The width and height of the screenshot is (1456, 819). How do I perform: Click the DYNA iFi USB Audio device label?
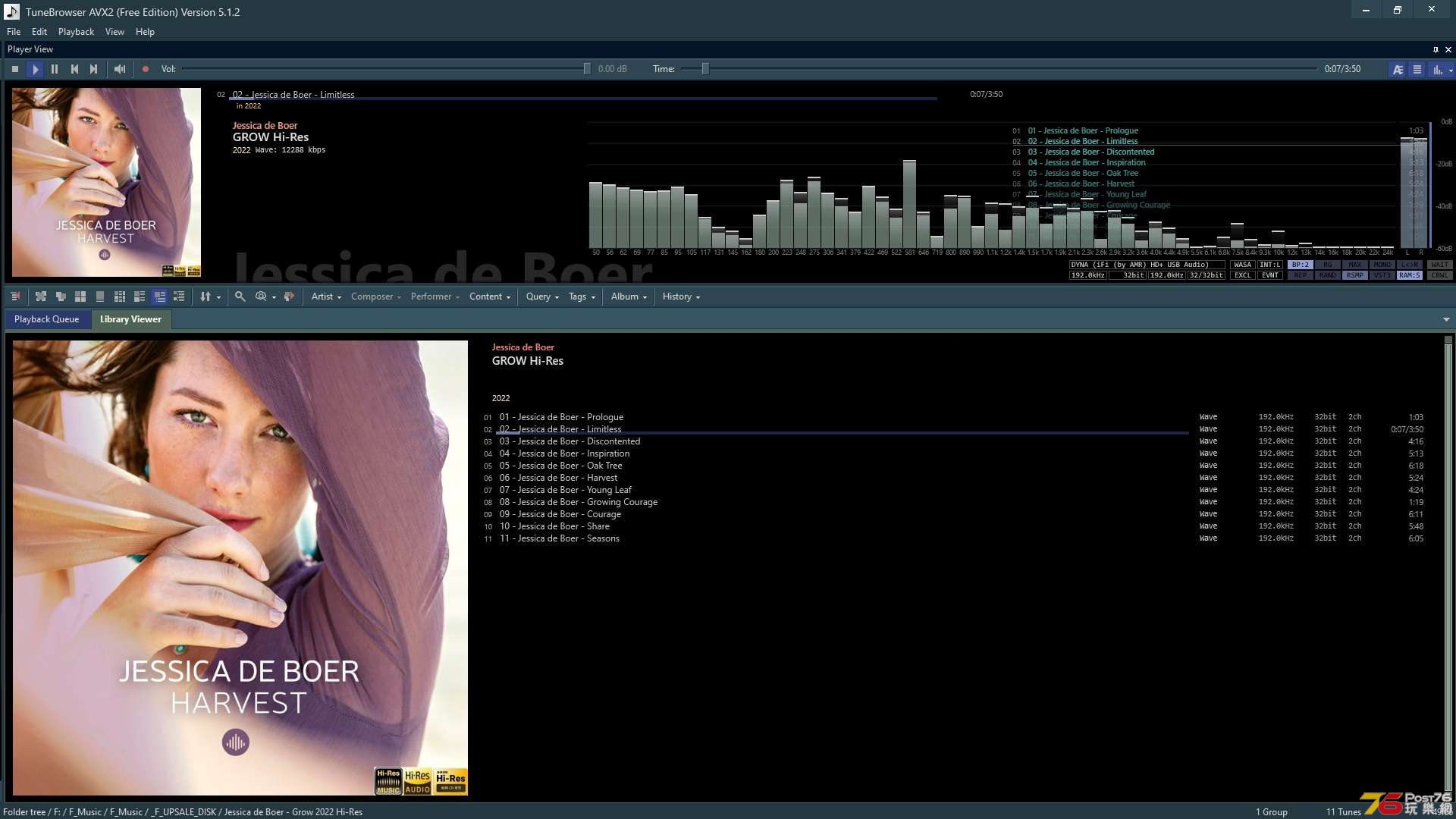(x=1147, y=265)
